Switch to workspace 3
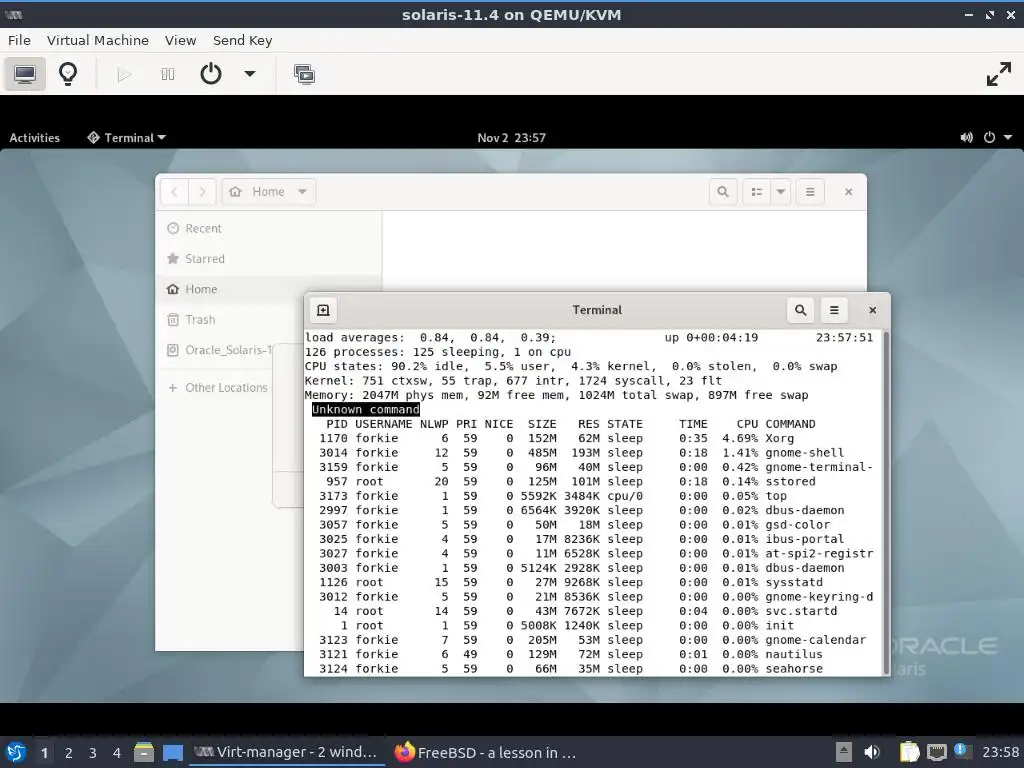The width and height of the screenshot is (1024, 768). pos(93,753)
